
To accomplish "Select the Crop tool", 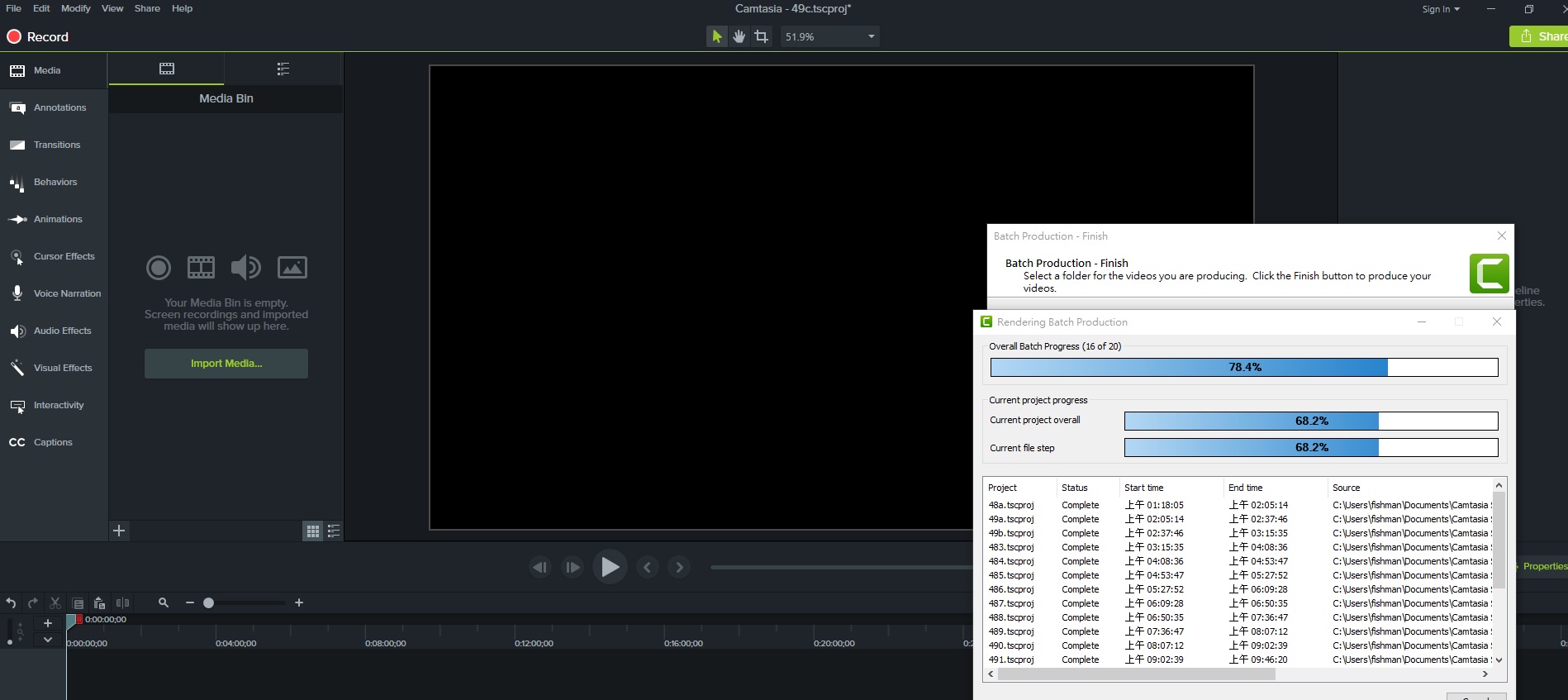I will pyautogui.click(x=761, y=36).
